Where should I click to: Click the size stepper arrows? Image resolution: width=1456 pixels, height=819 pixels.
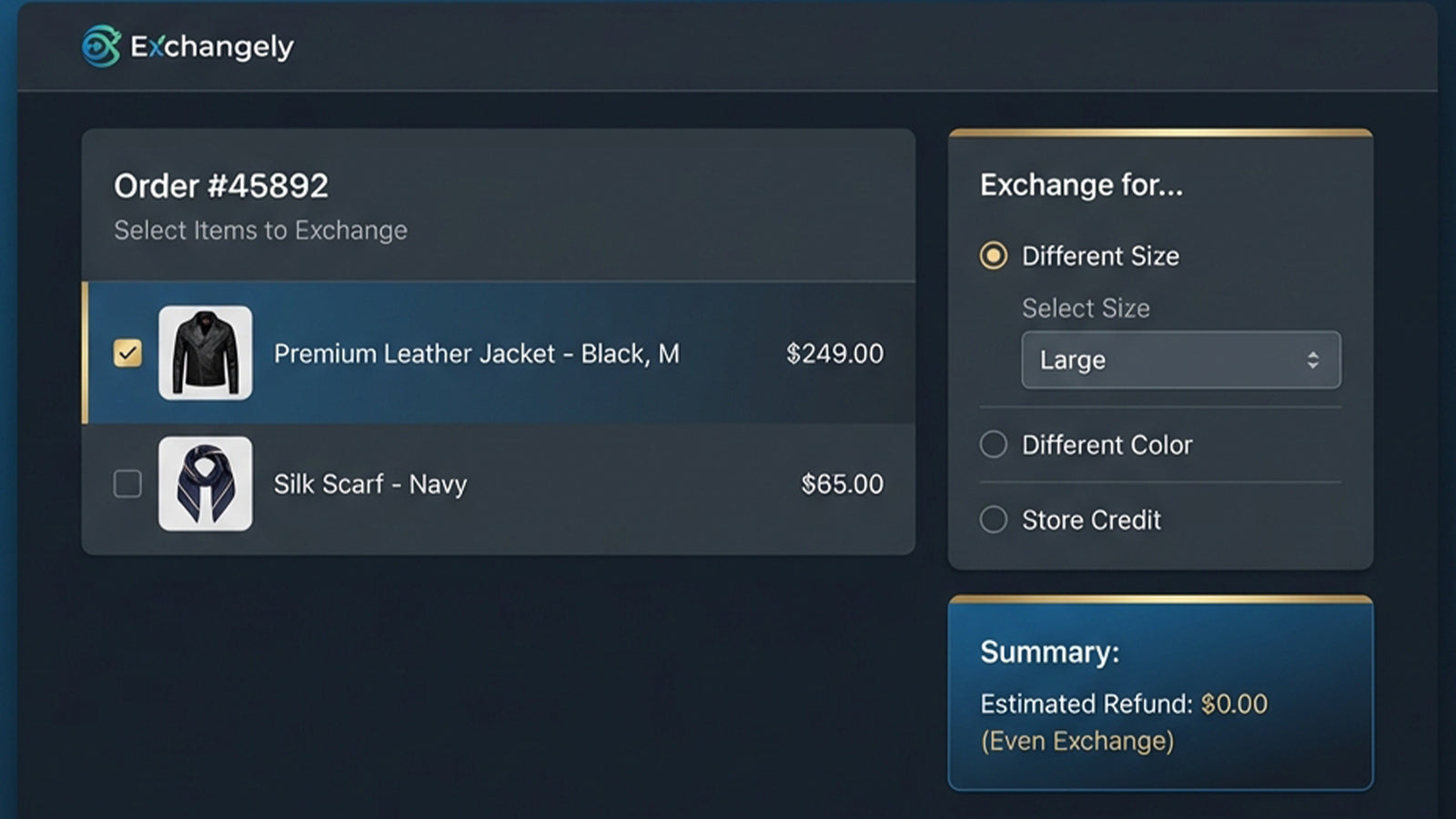[x=1312, y=360]
